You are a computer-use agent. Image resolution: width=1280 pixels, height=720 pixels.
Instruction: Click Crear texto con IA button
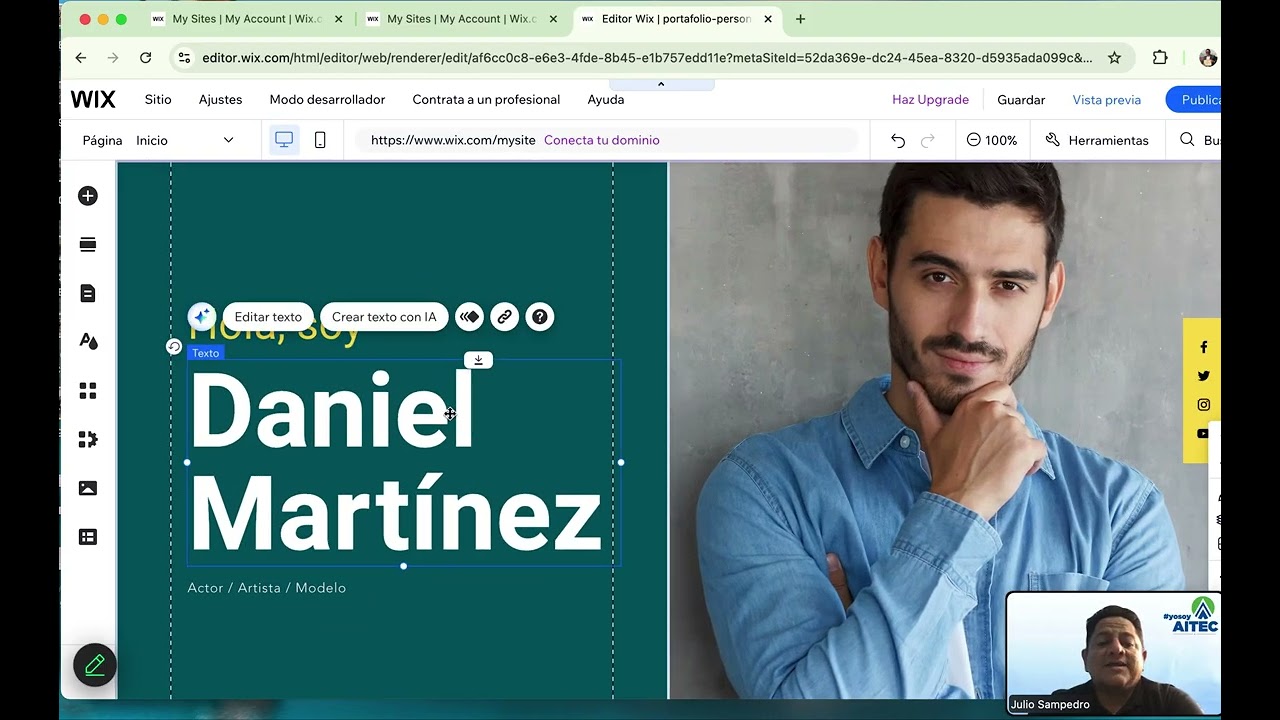tap(384, 317)
